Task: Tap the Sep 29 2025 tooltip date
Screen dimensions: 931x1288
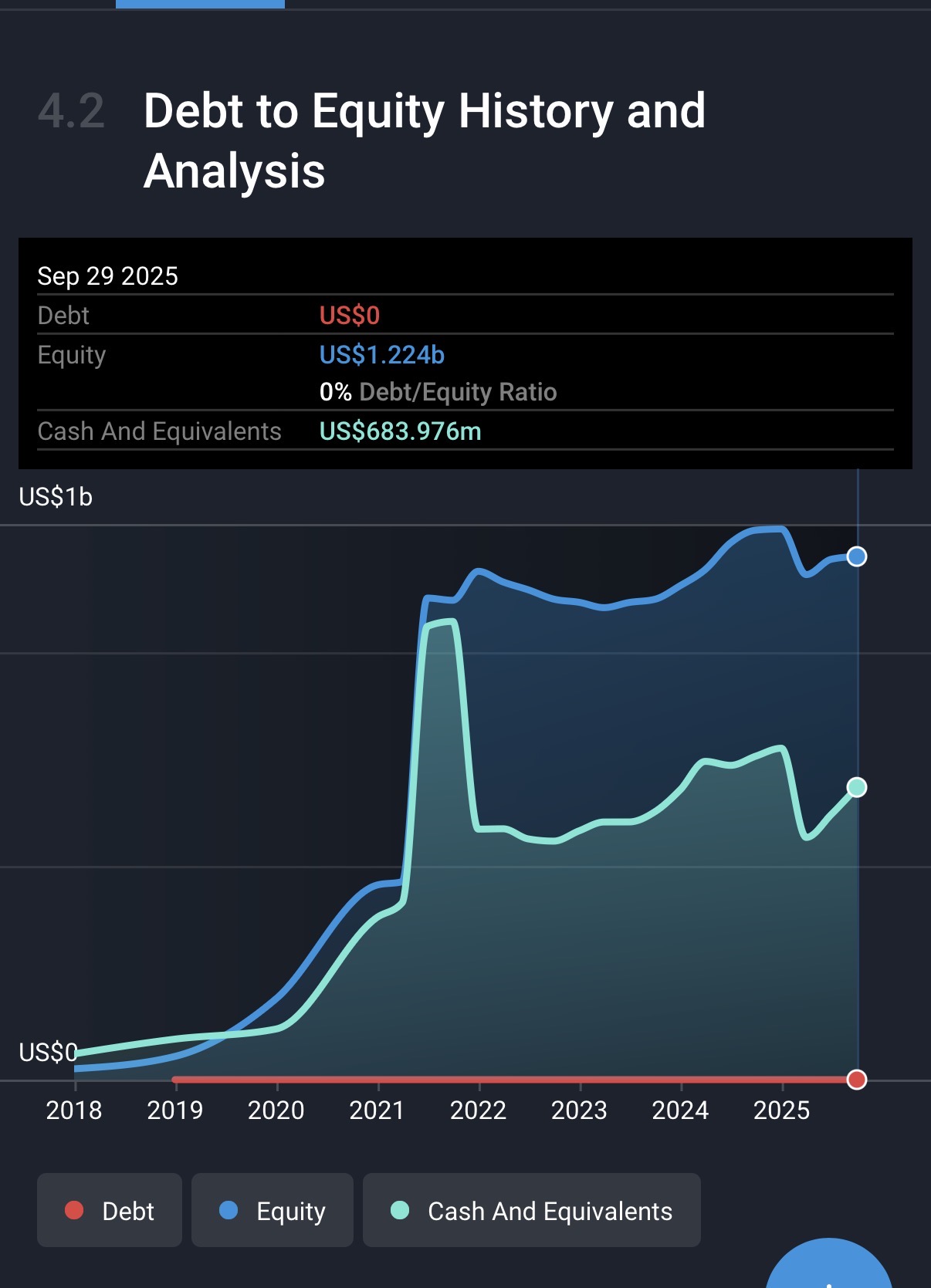Action: (108, 276)
